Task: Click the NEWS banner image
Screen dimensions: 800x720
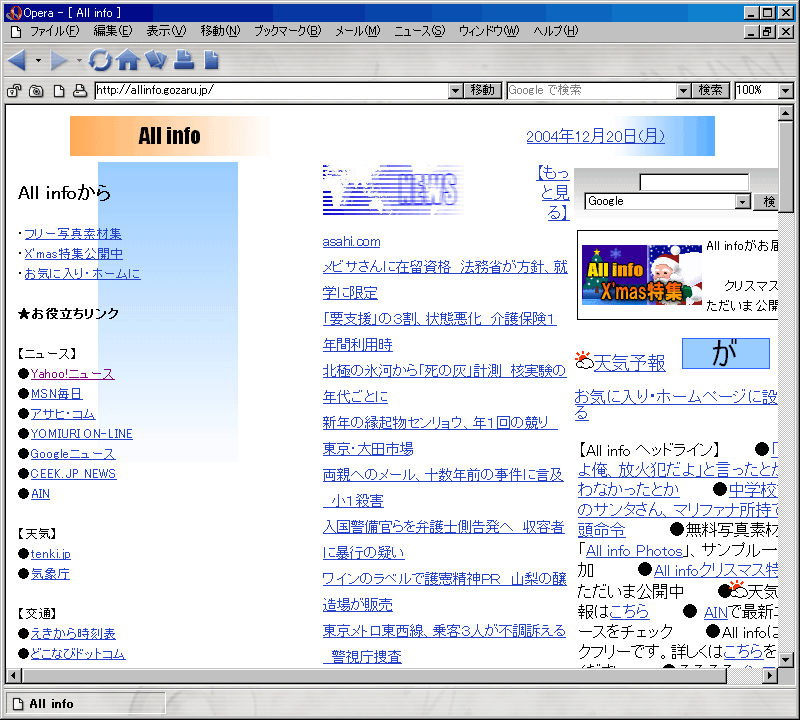Action: point(393,190)
